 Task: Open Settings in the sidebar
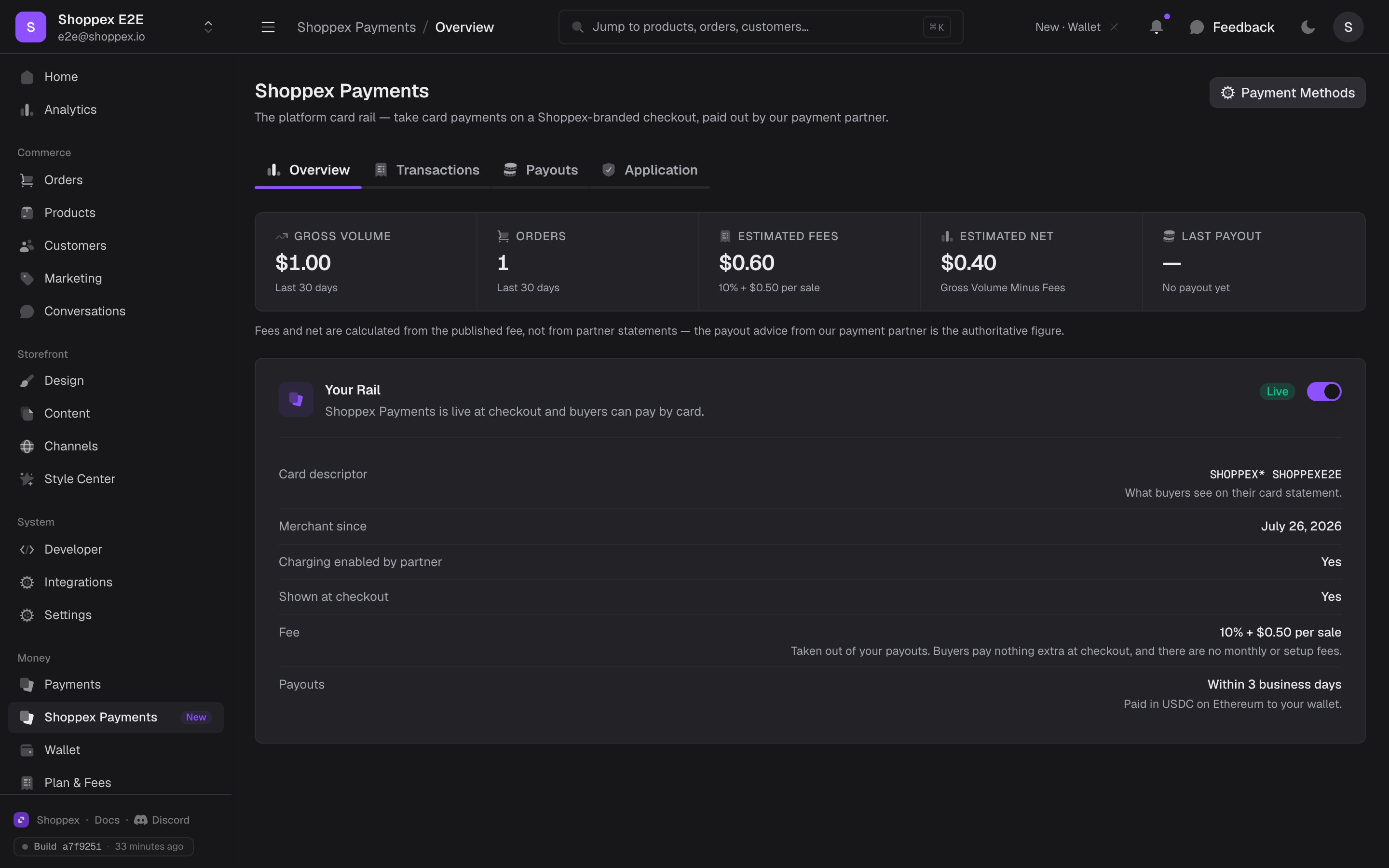115,615
